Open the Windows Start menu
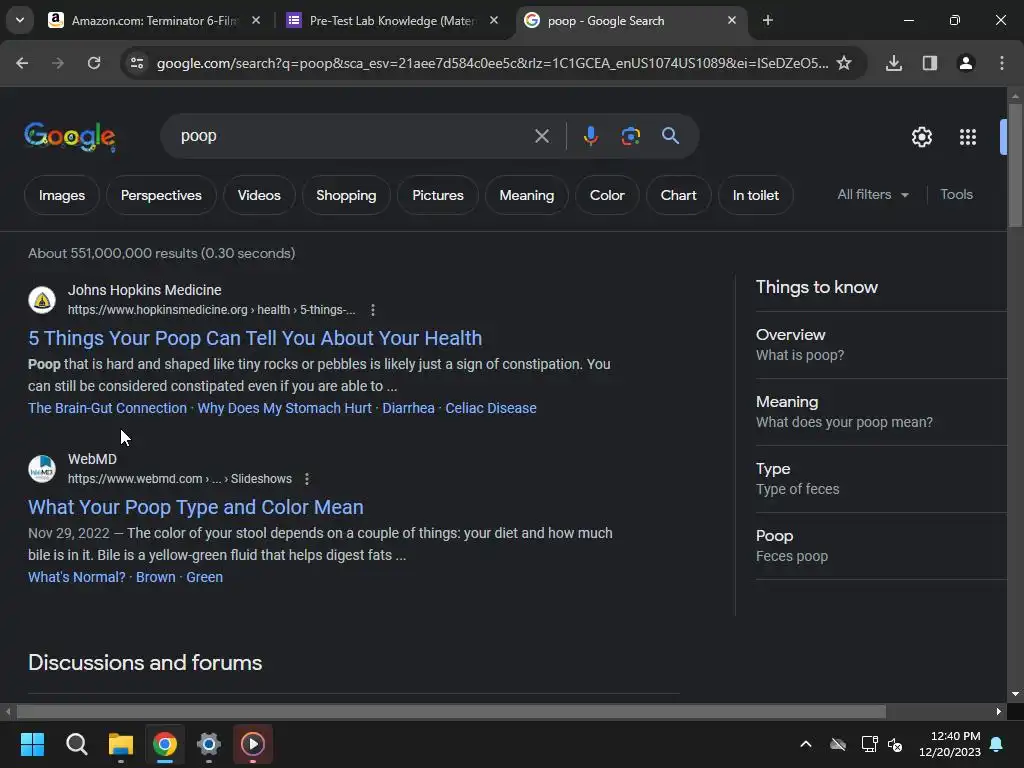 click(x=33, y=744)
